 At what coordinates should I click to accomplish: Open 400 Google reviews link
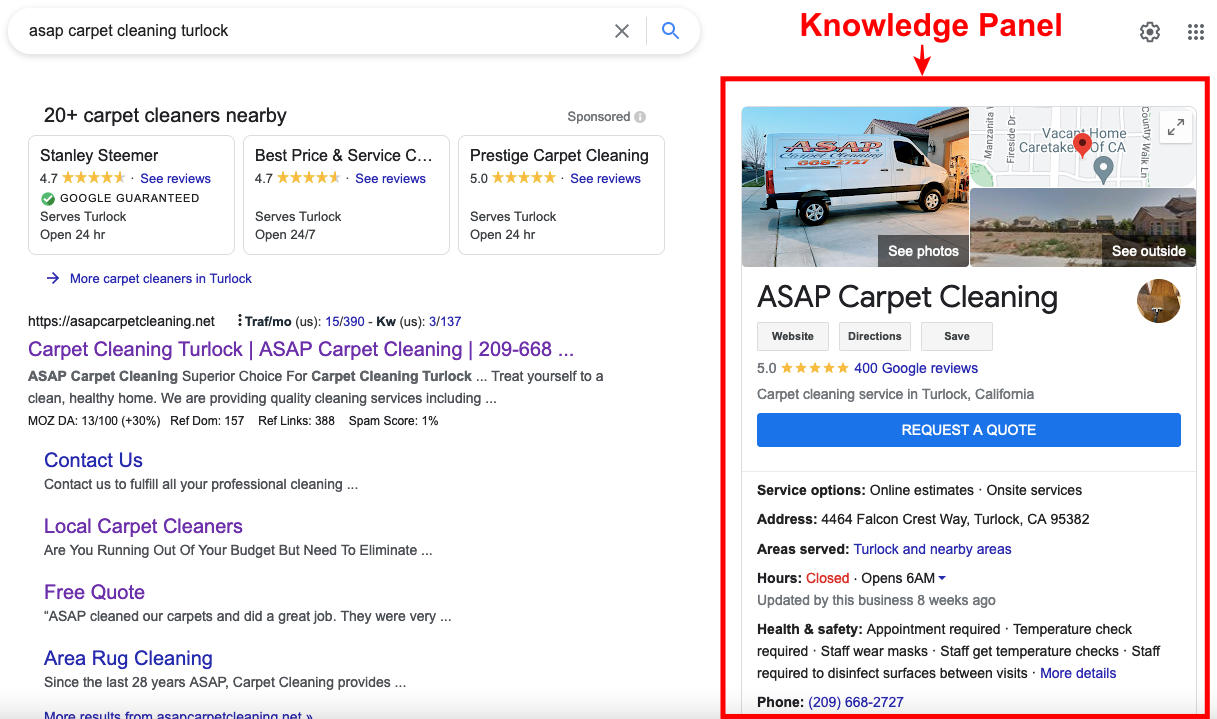tap(916, 368)
